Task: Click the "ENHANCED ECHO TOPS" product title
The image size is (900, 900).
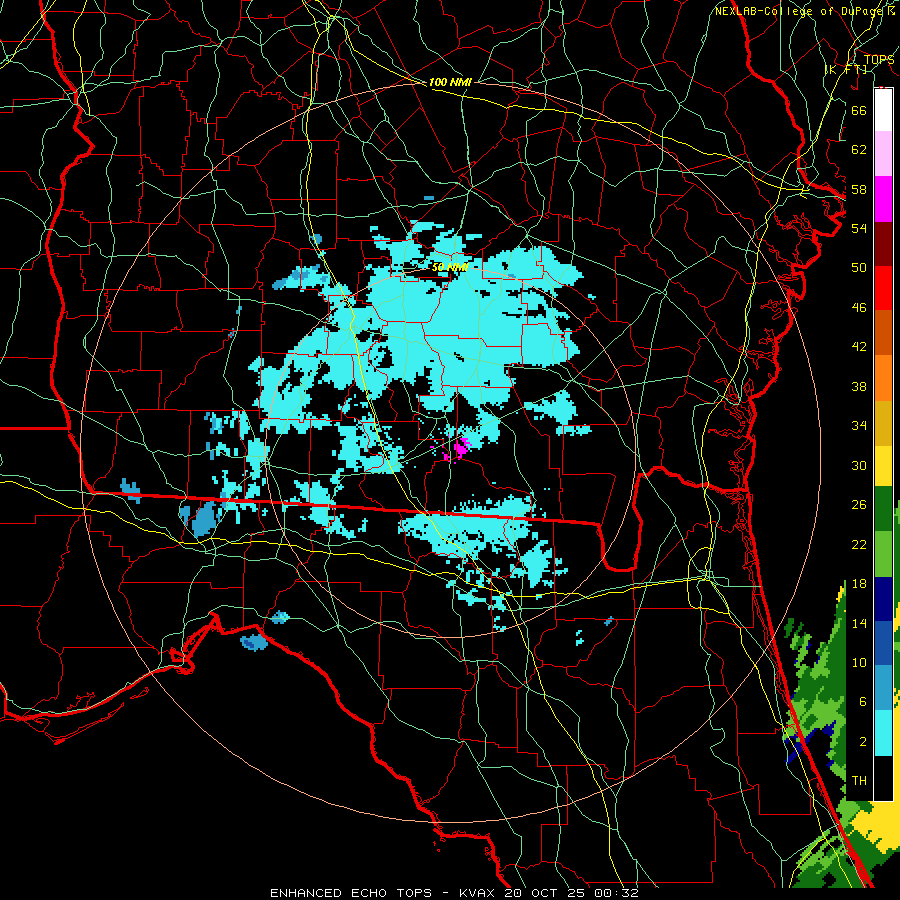Action: (x=350, y=893)
